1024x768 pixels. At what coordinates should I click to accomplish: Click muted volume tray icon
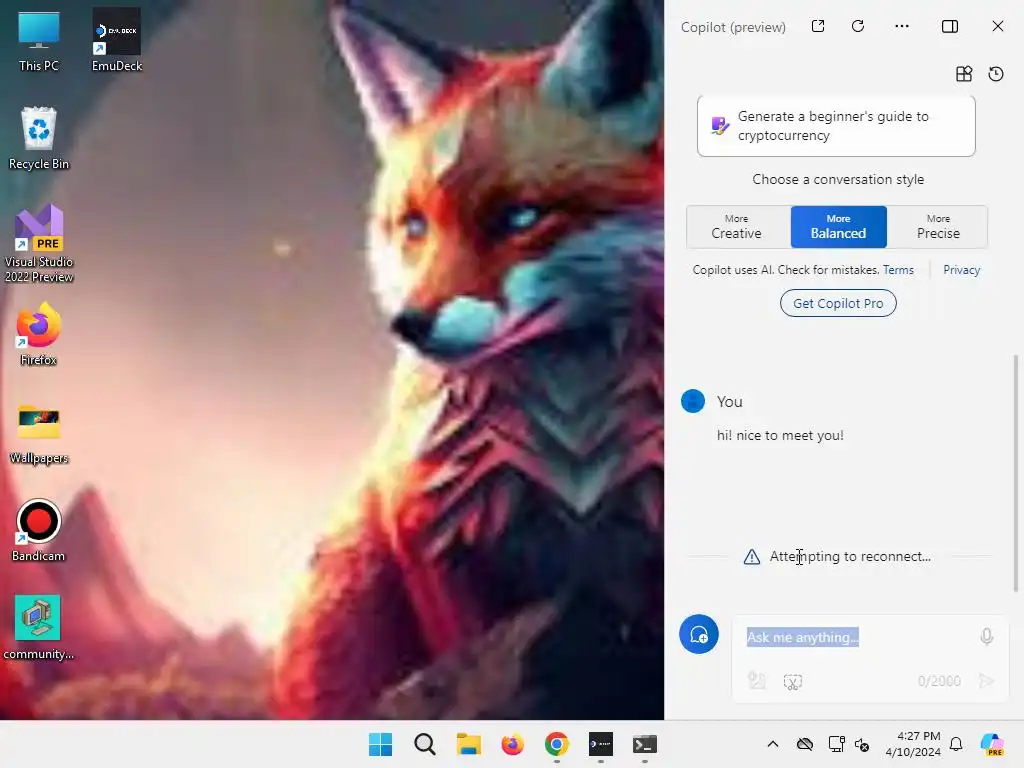pos(862,744)
